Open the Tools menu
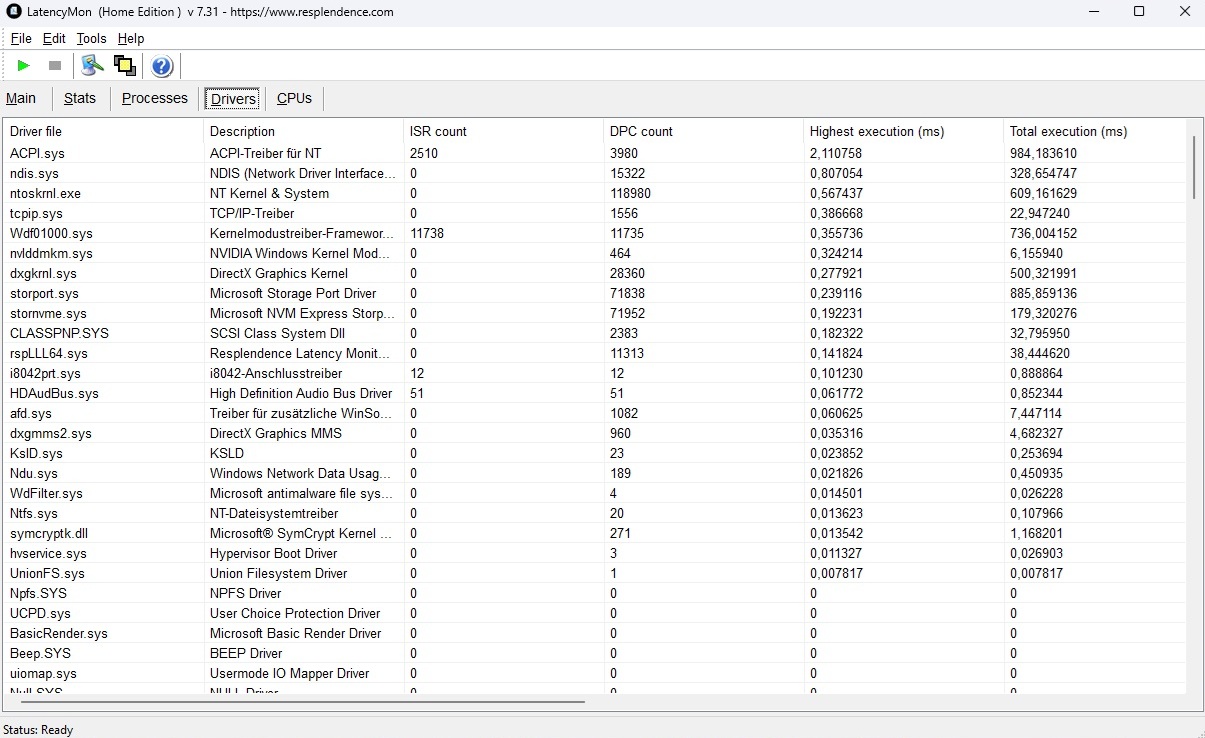Screen dimensions: 1205x738 (x=91, y=38)
